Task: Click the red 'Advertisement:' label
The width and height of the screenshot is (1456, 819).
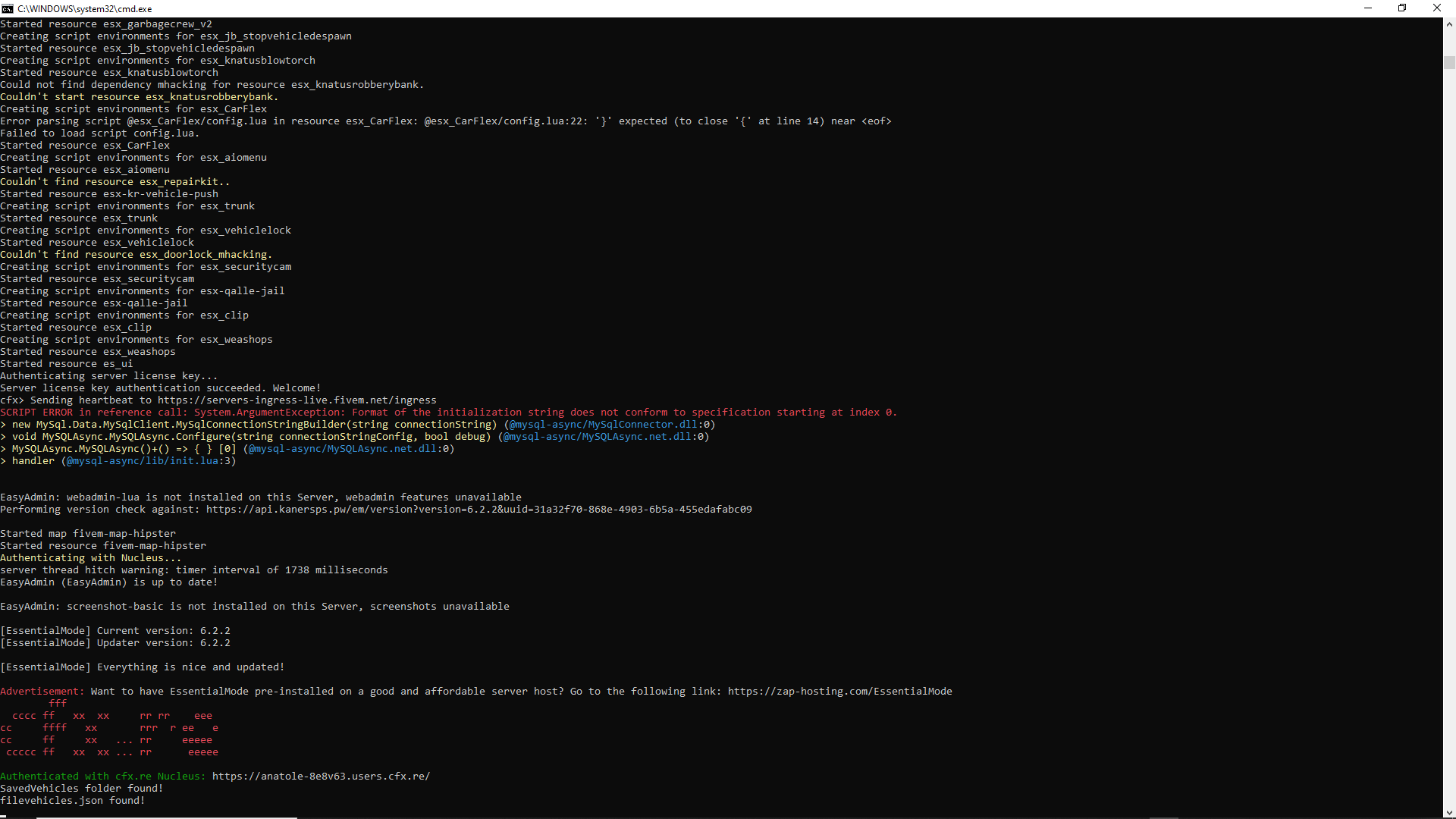Action: click(42, 692)
